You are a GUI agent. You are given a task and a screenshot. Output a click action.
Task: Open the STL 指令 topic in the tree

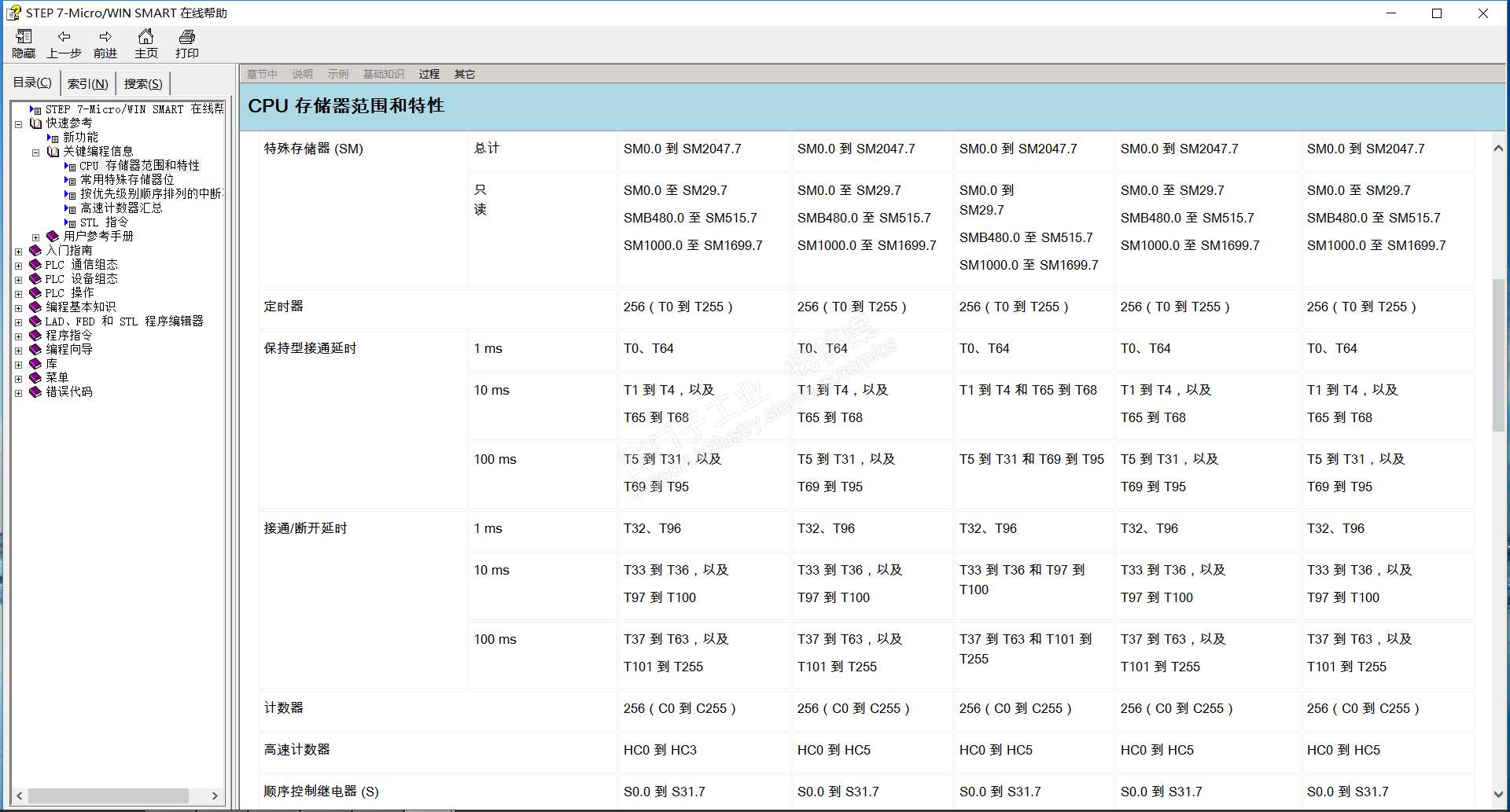tap(104, 222)
